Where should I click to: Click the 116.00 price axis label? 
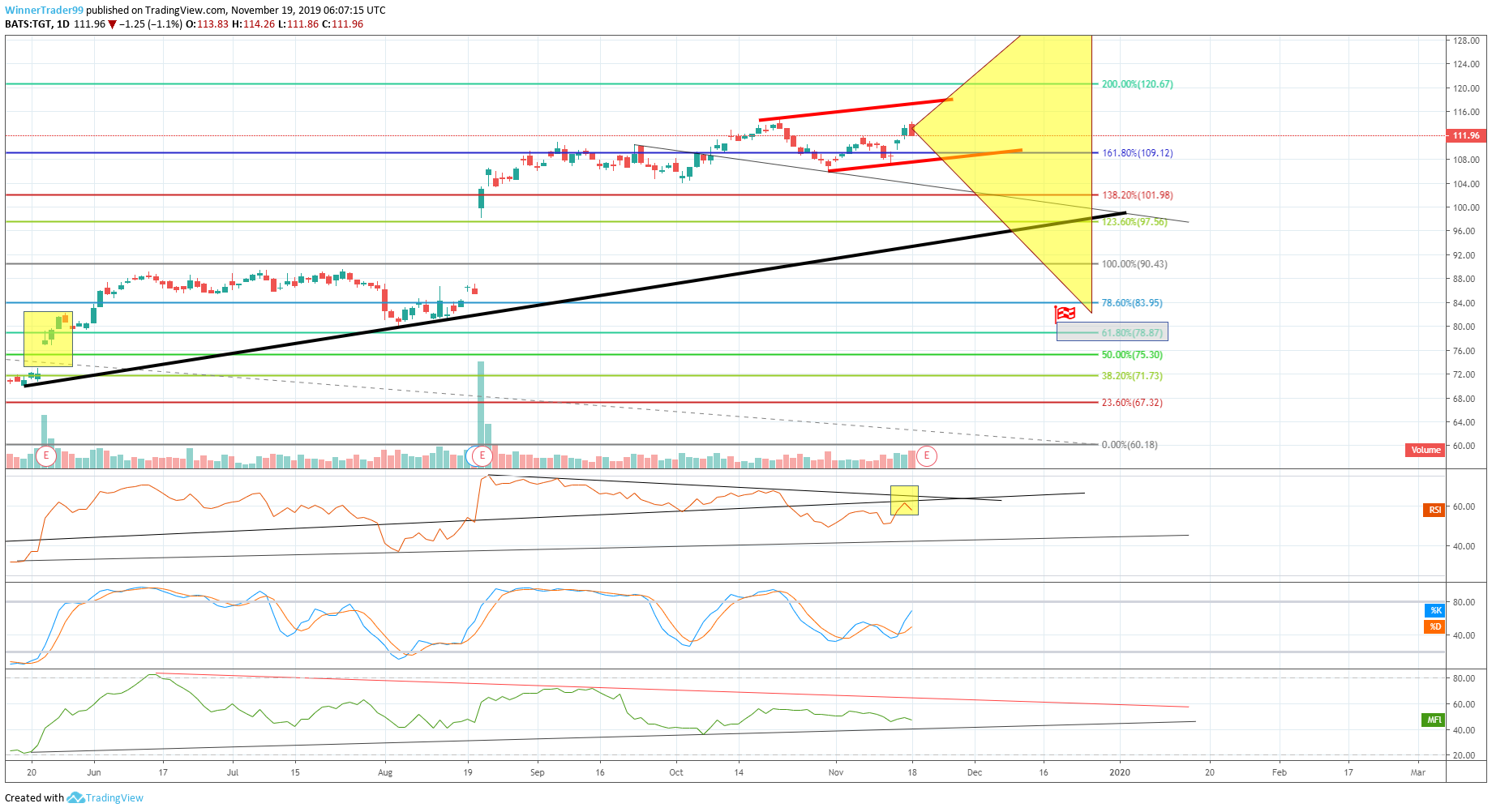[1466, 113]
